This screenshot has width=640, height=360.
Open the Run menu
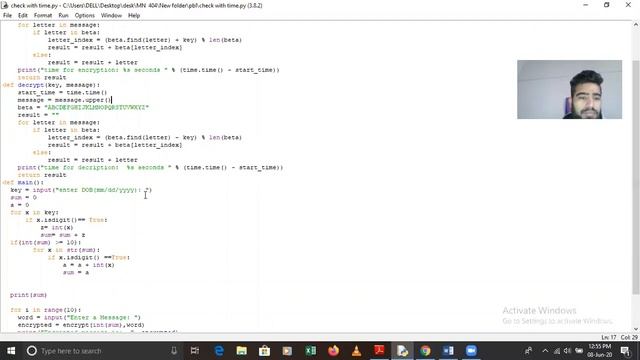click(63, 16)
